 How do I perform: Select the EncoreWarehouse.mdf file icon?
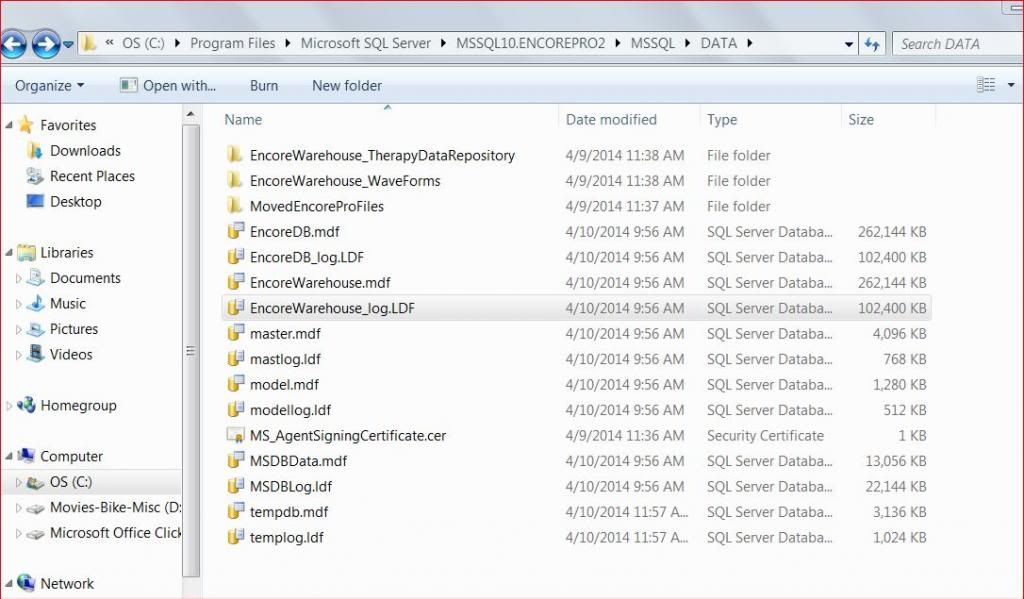pyautogui.click(x=235, y=282)
